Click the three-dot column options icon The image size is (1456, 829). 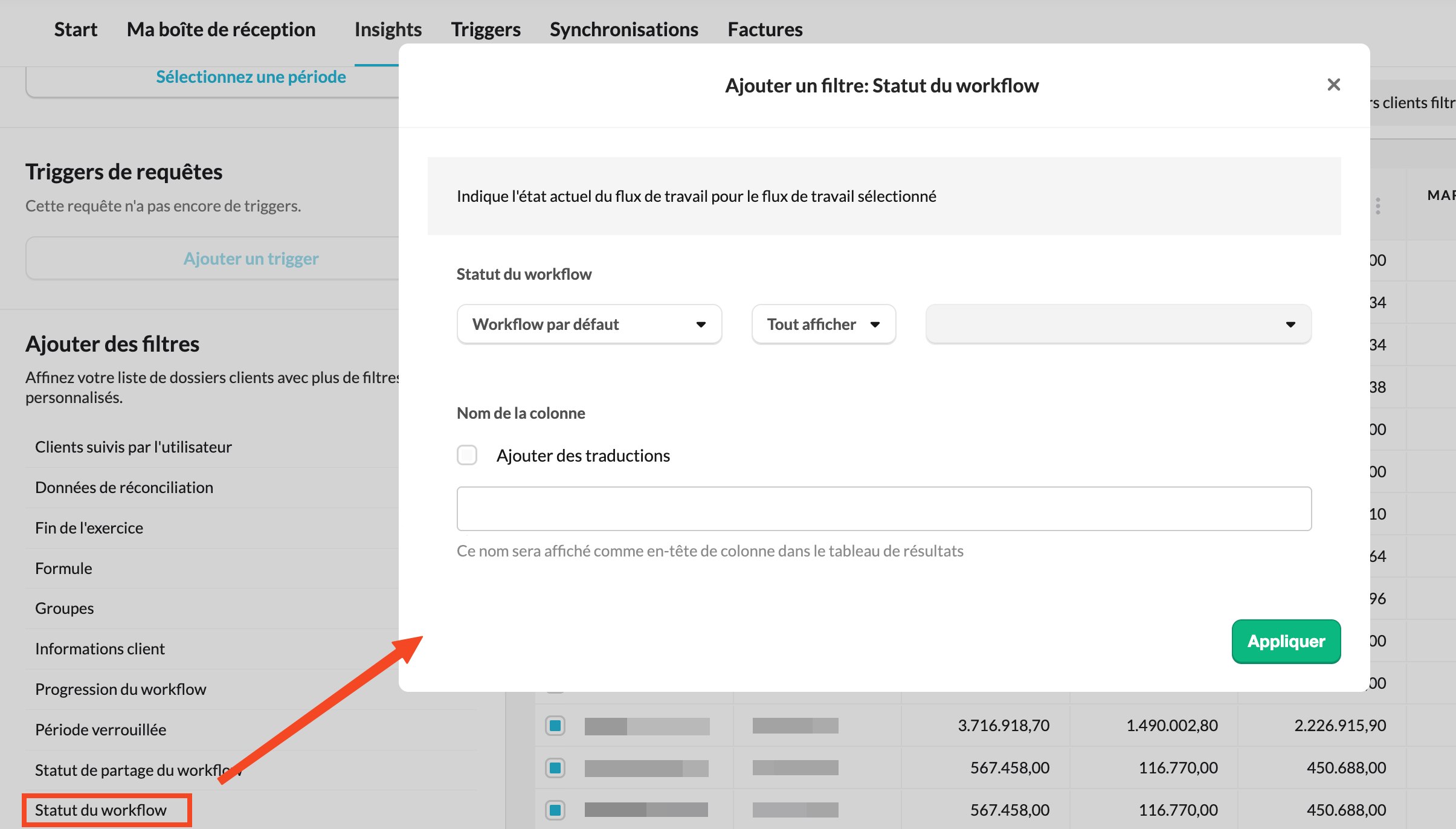pyautogui.click(x=1377, y=206)
